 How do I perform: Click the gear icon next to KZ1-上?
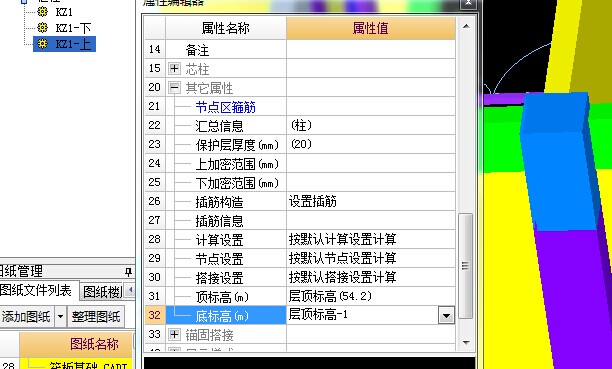(x=42, y=44)
